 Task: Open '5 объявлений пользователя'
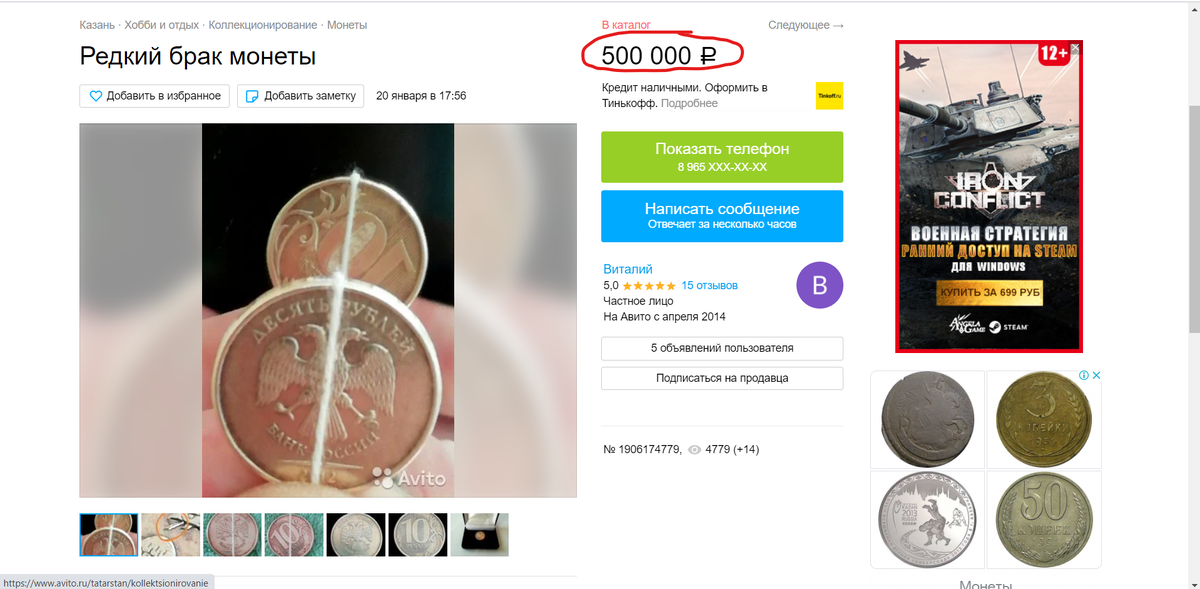(x=721, y=348)
